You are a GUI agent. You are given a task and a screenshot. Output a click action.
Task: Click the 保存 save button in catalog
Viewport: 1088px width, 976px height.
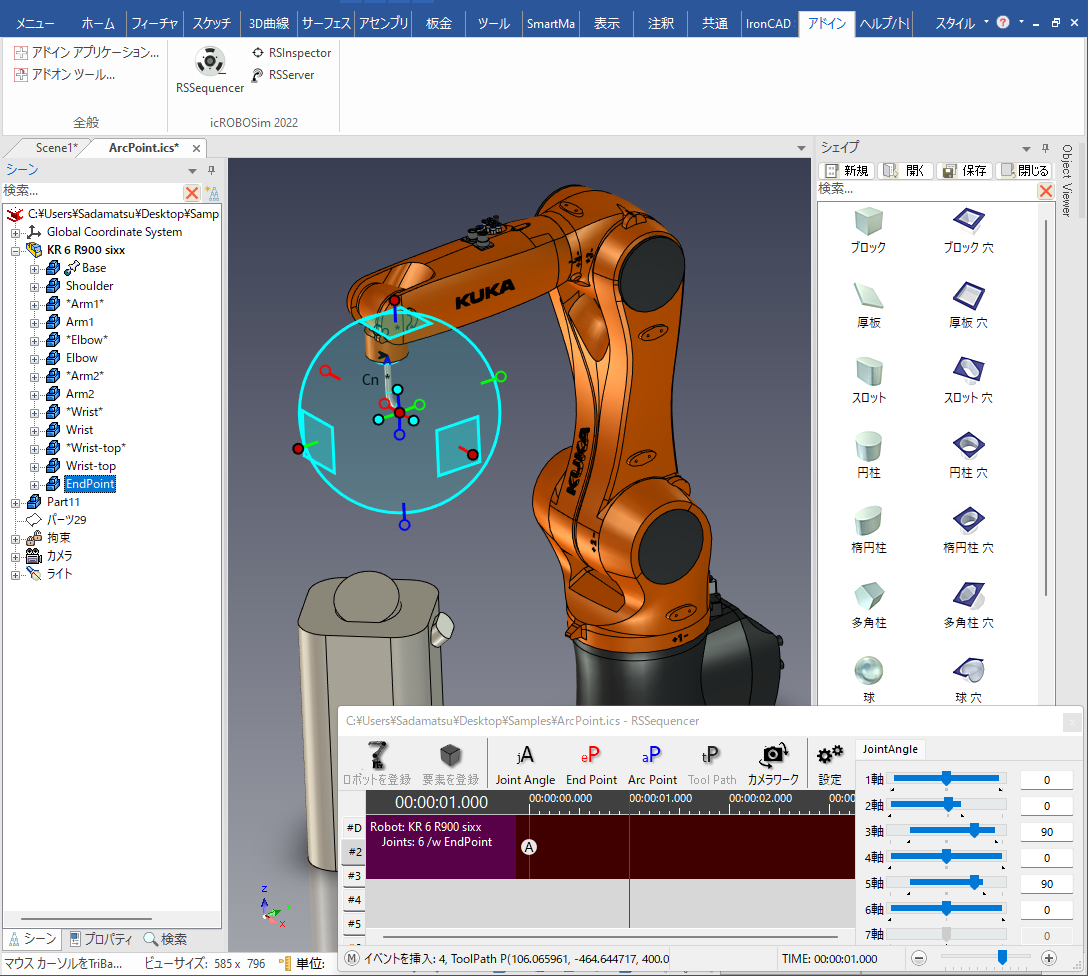click(x=964, y=171)
